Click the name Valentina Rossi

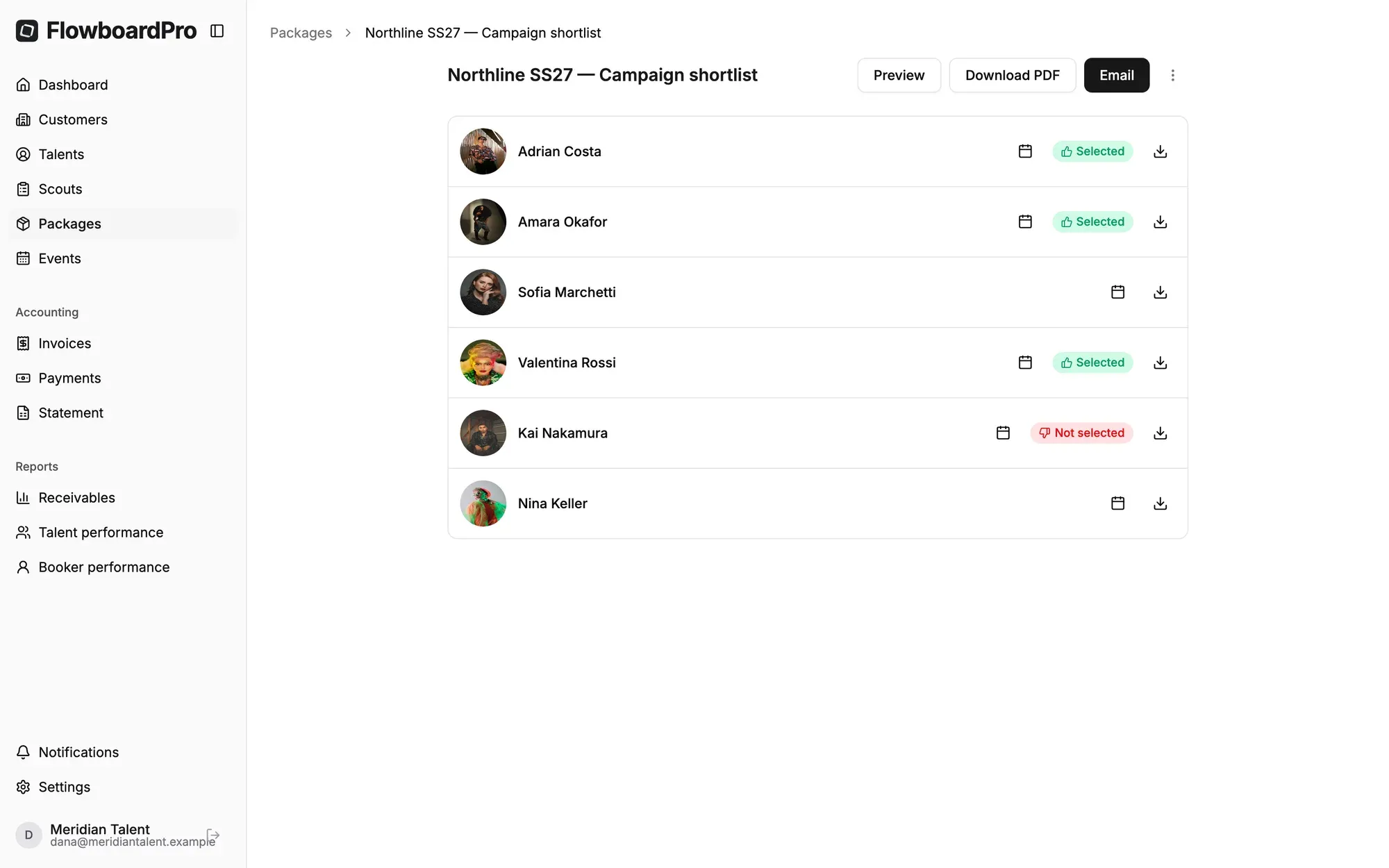[x=567, y=362]
